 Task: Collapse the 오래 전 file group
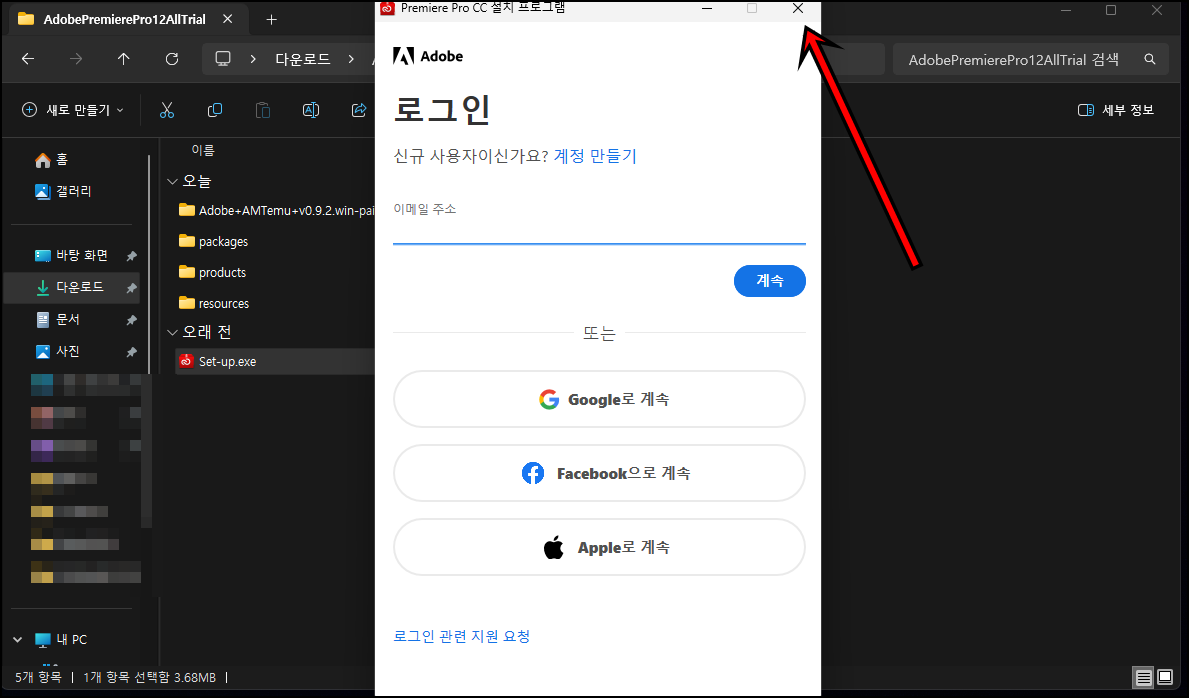tap(172, 332)
